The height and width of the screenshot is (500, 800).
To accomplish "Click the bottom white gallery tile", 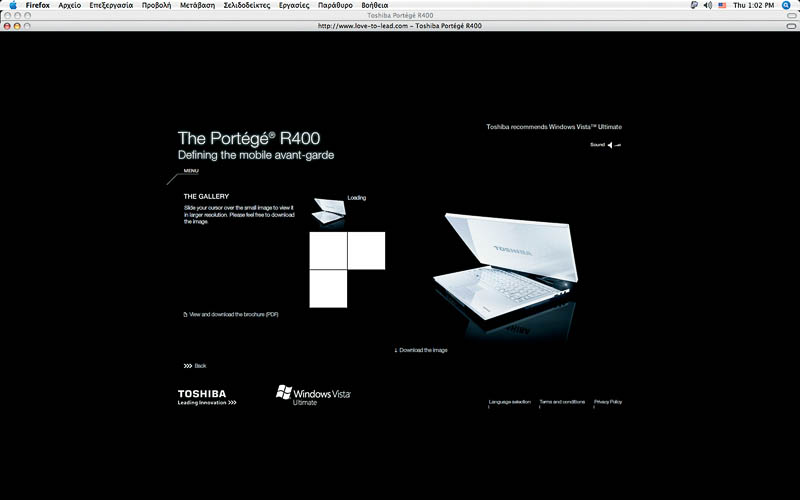I will click(328, 289).
